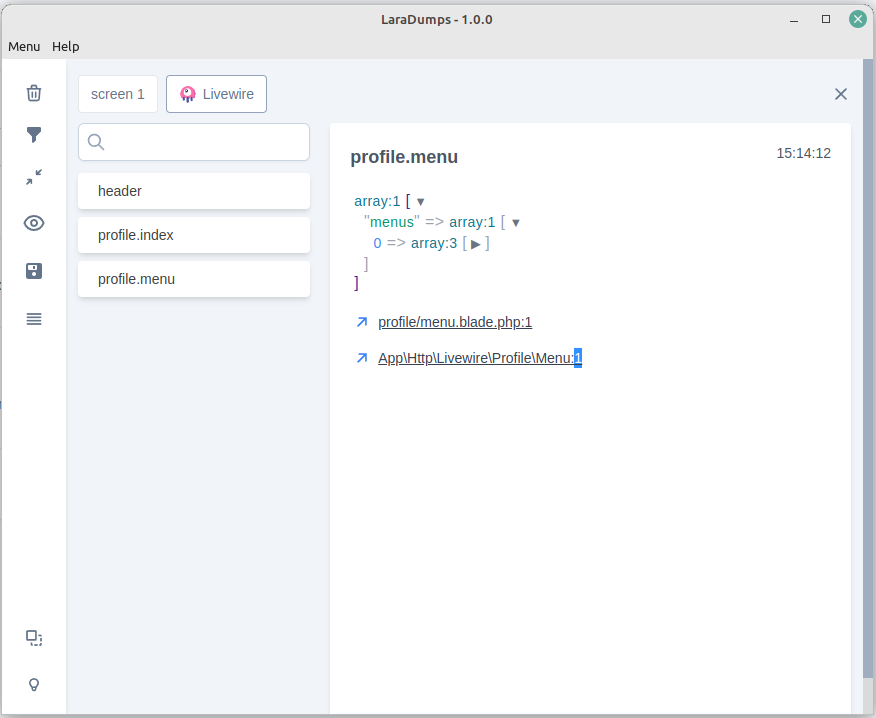Viewport: 876px width, 718px height.
Task: Click the magnifier icon in search box
Action: (x=96, y=142)
